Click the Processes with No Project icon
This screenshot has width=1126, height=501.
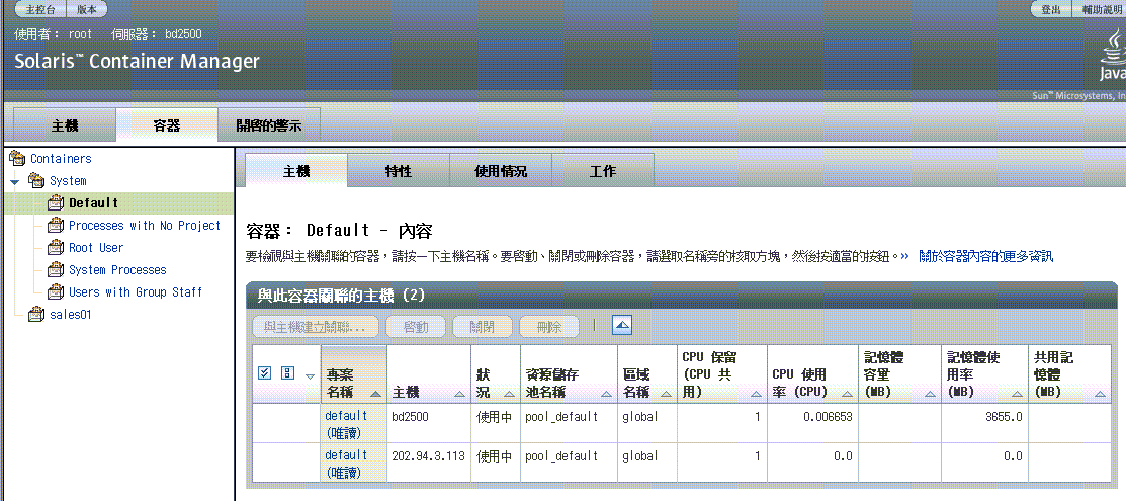(x=56, y=225)
